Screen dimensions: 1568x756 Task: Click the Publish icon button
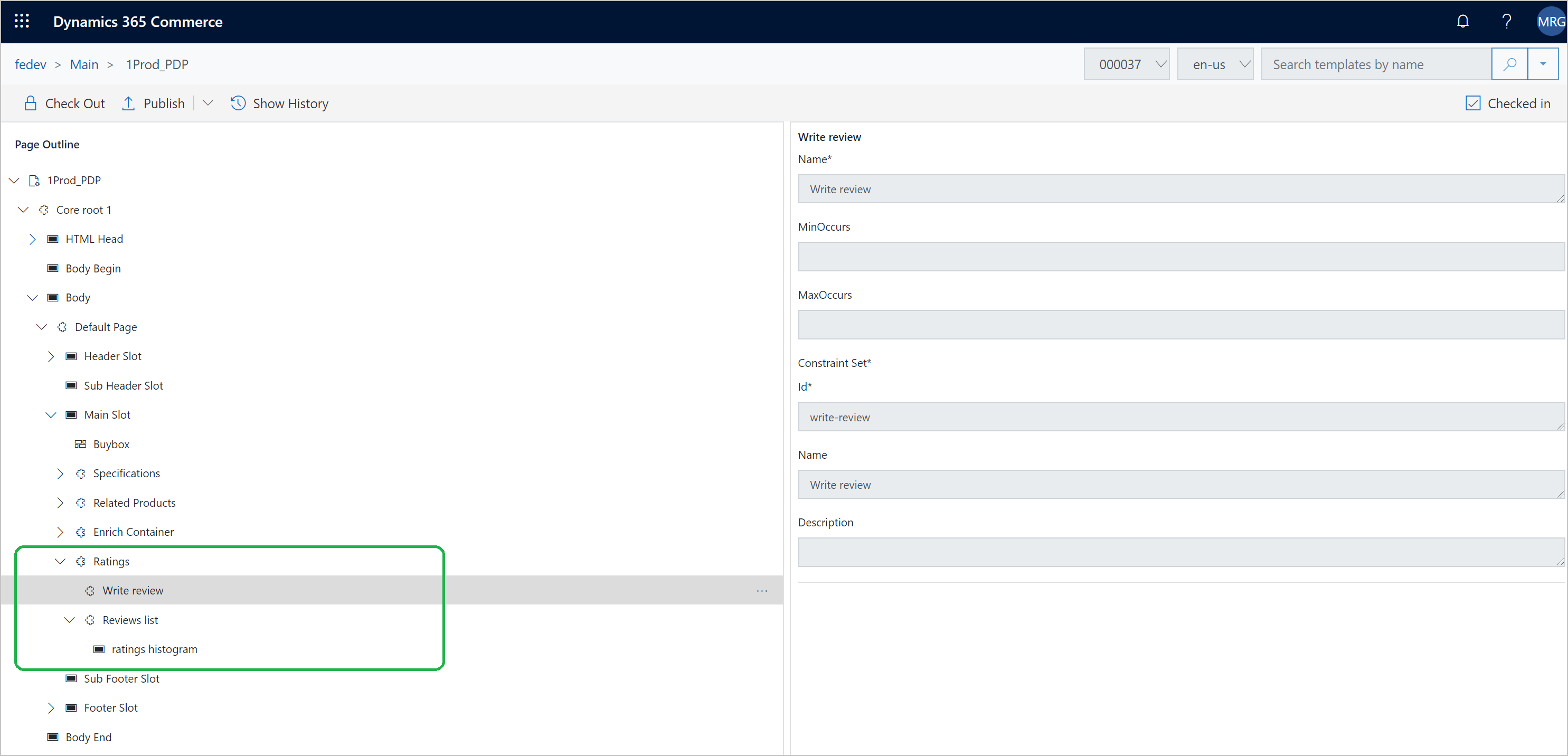point(130,103)
